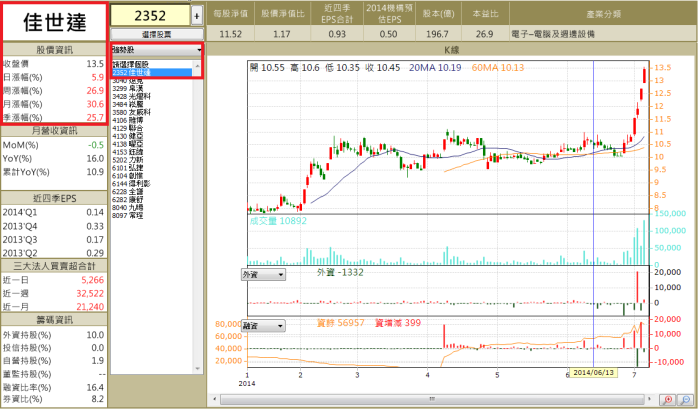This screenshot has height=411, width=700.
Task: Click the 近四季EPS section header
Action: (54, 199)
